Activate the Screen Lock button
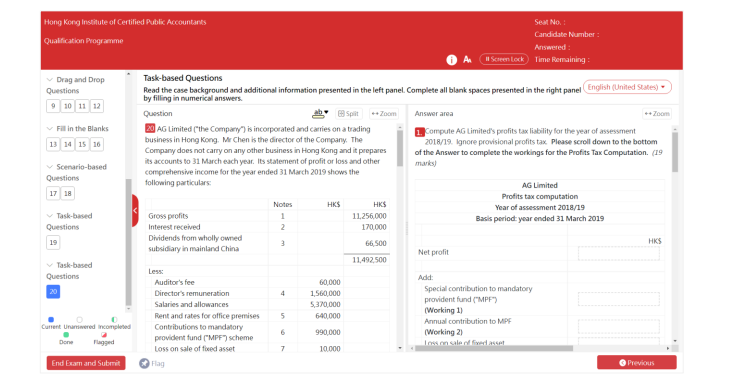The image size is (731, 384). click(x=504, y=59)
